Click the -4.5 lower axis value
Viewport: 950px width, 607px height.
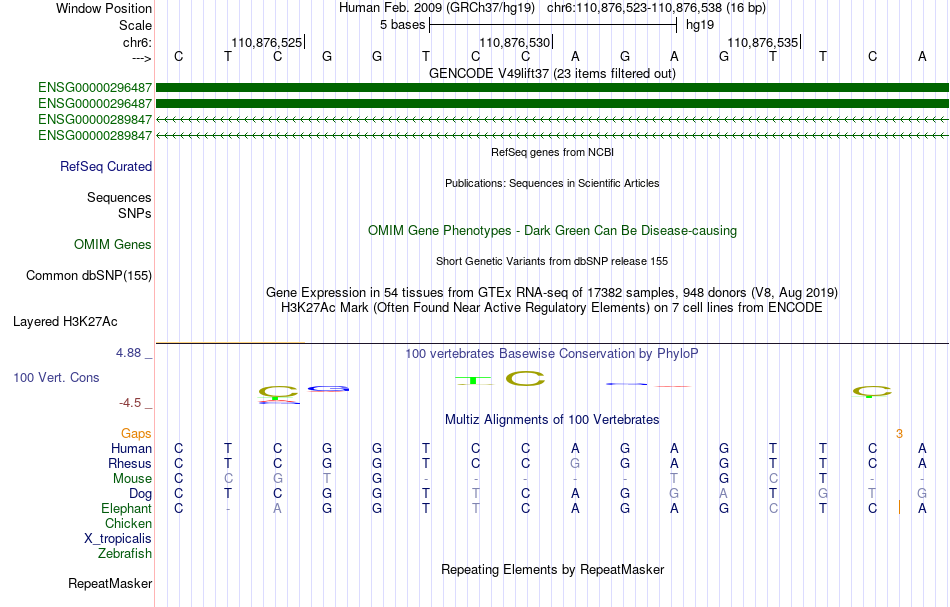point(130,403)
